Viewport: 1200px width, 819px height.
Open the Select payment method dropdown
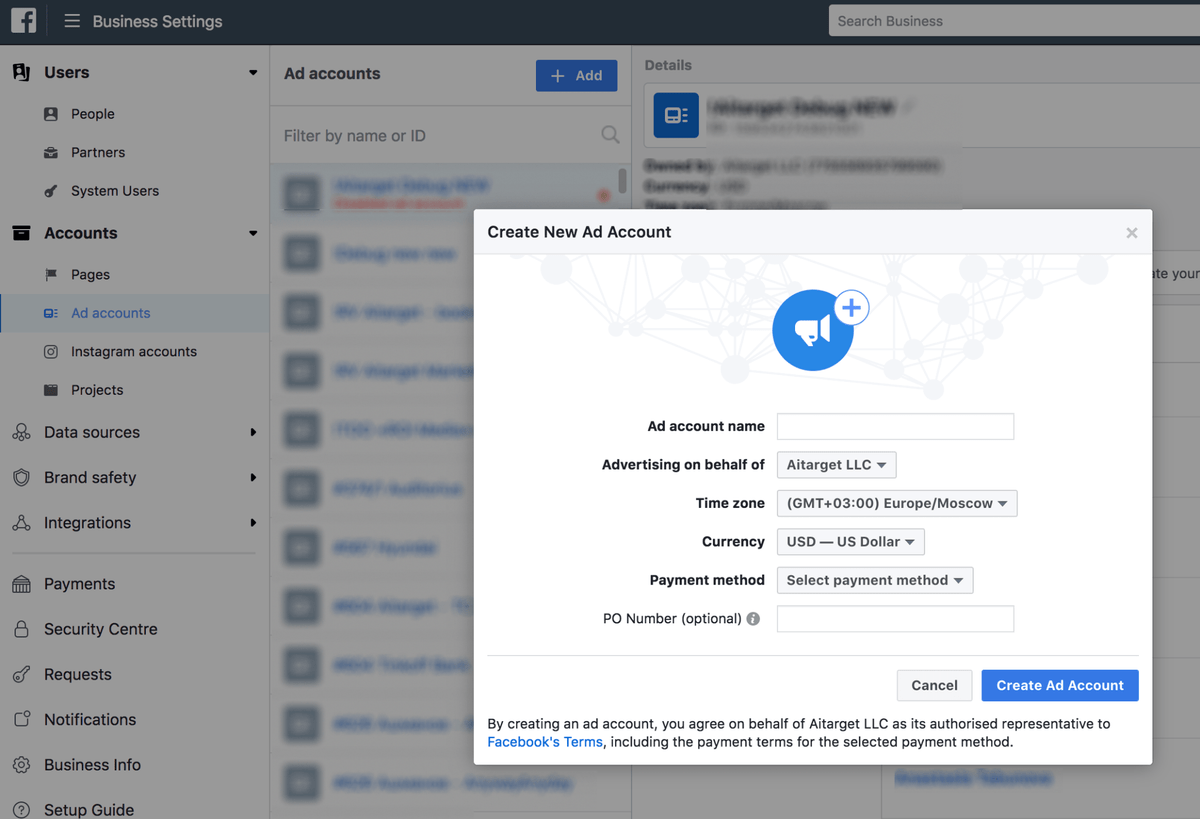(x=875, y=580)
